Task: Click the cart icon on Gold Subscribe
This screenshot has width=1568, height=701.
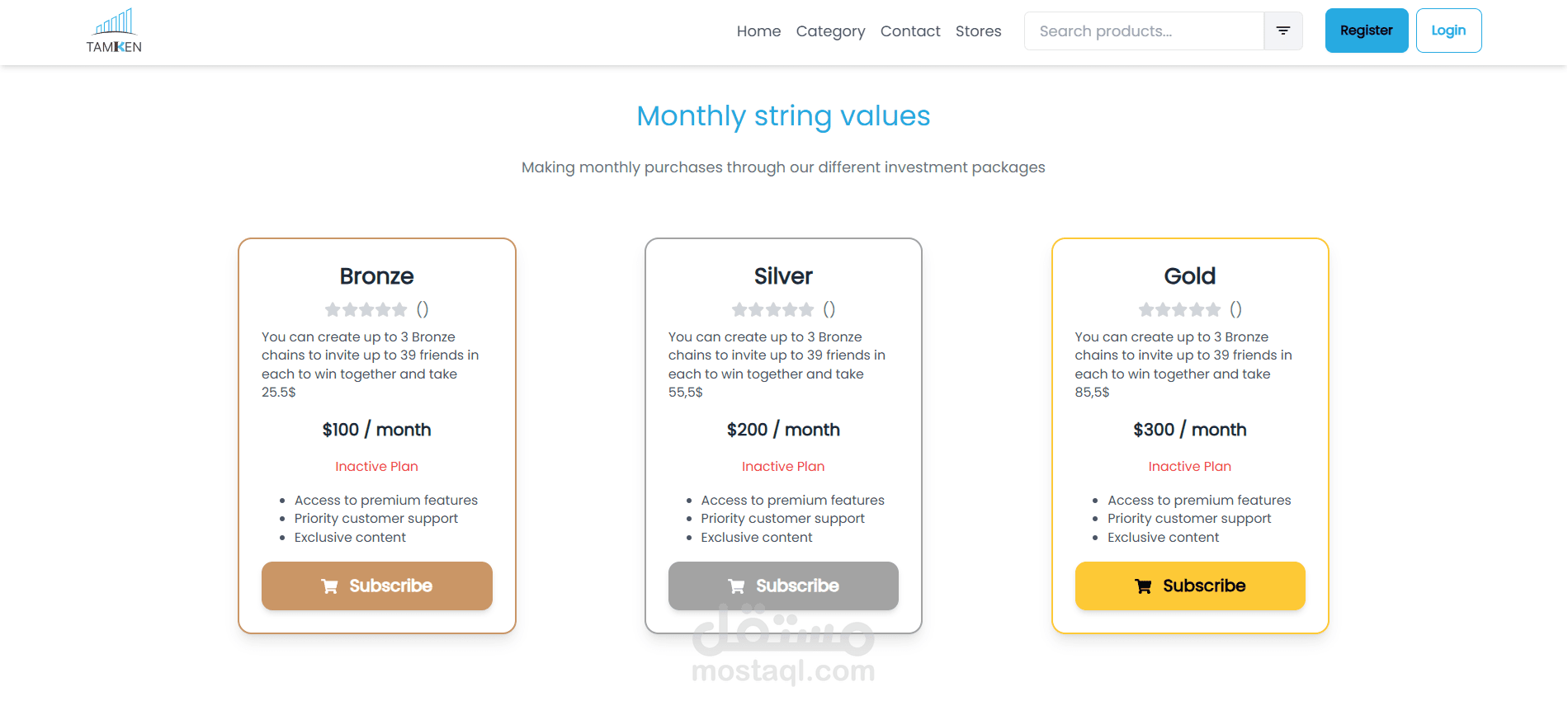Action: pyautogui.click(x=1143, y=586)
